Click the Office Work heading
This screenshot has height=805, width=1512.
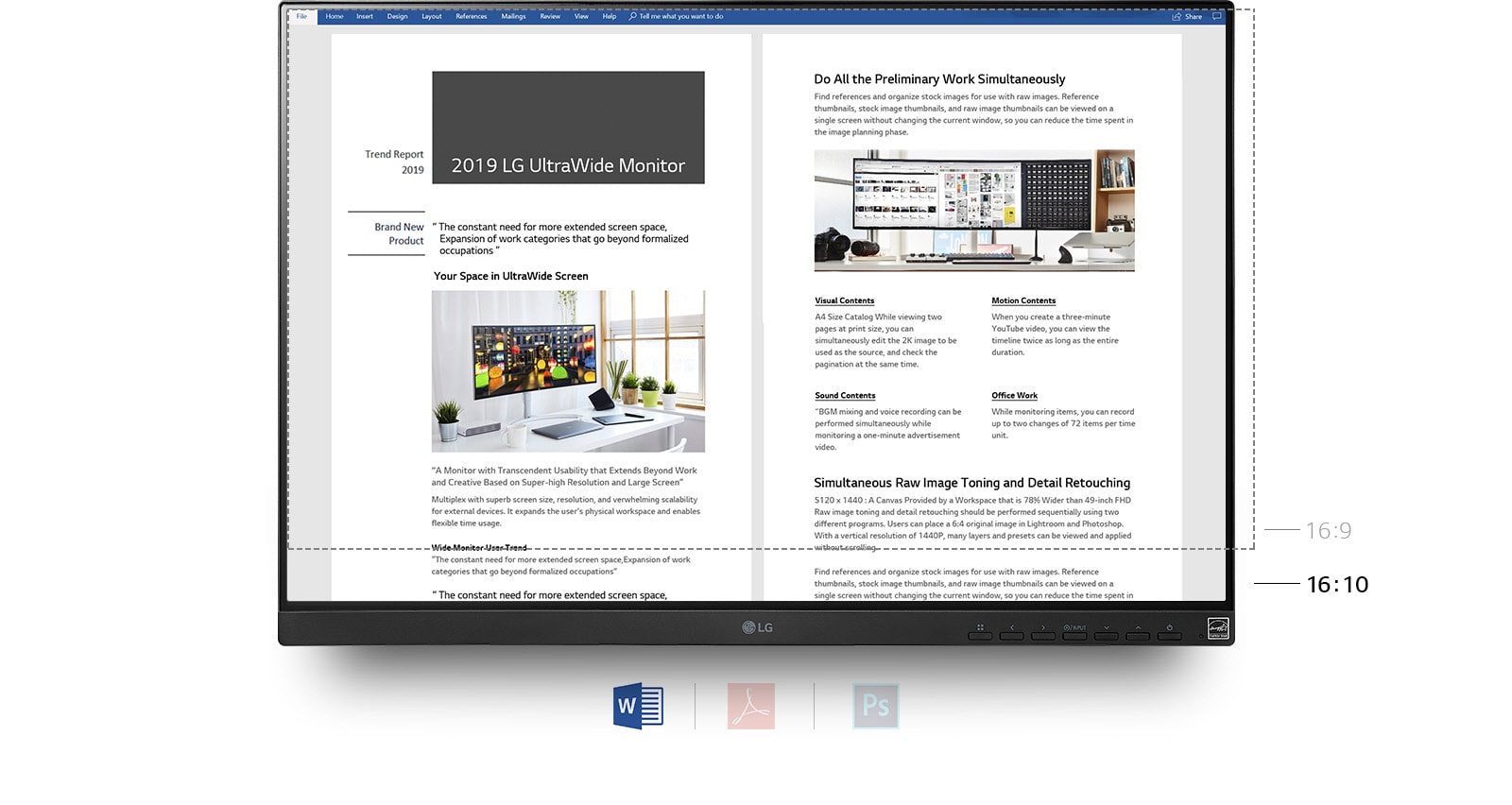(x=1014, y=396)
